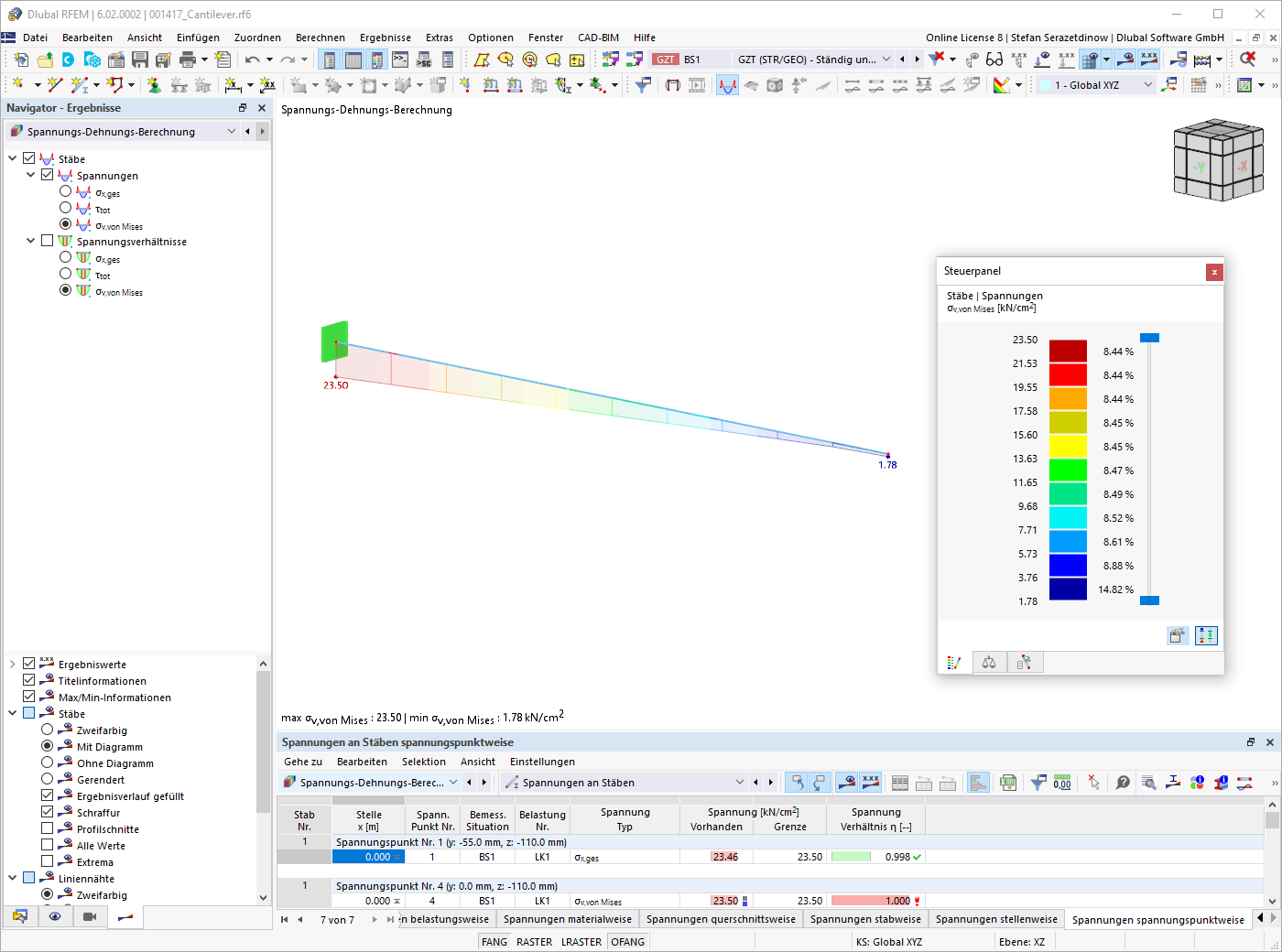Click the color palette display icon

click(x=1002, y=85)
